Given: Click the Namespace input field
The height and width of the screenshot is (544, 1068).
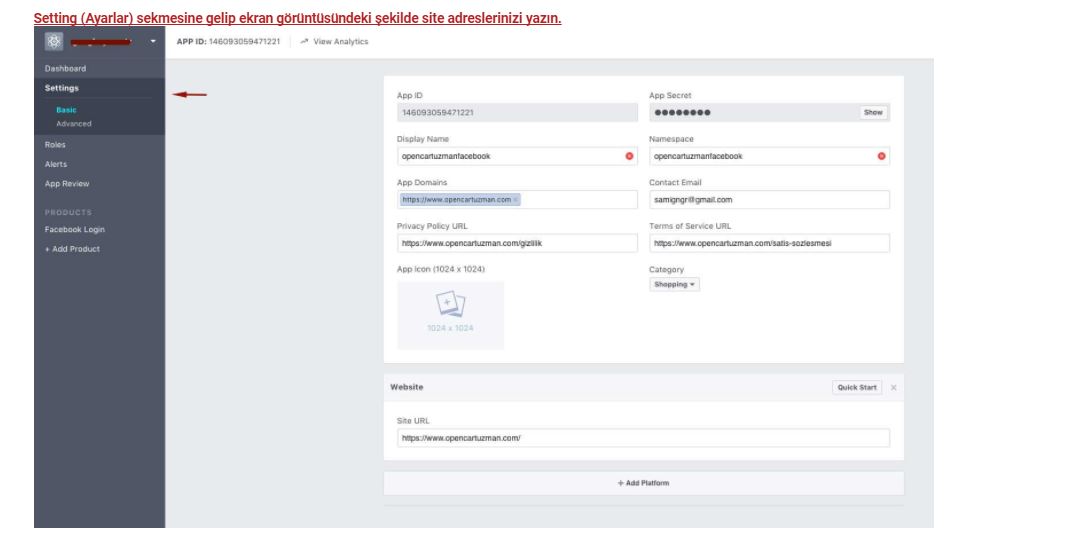Looking at the screenshot, I should click(x=770, y=156).
